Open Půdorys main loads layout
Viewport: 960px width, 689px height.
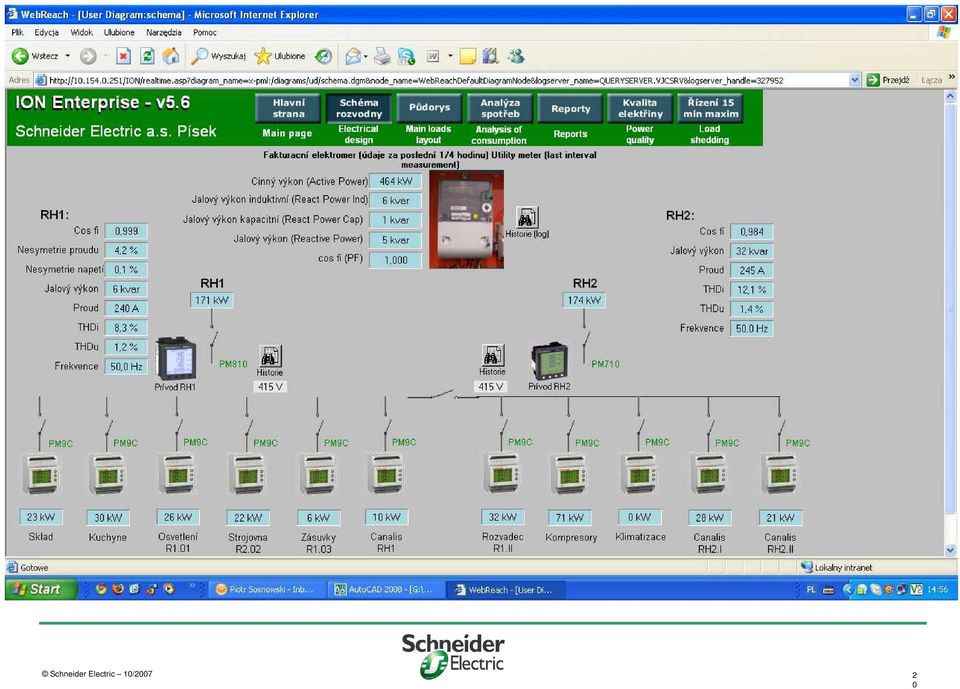pos(429,108)
